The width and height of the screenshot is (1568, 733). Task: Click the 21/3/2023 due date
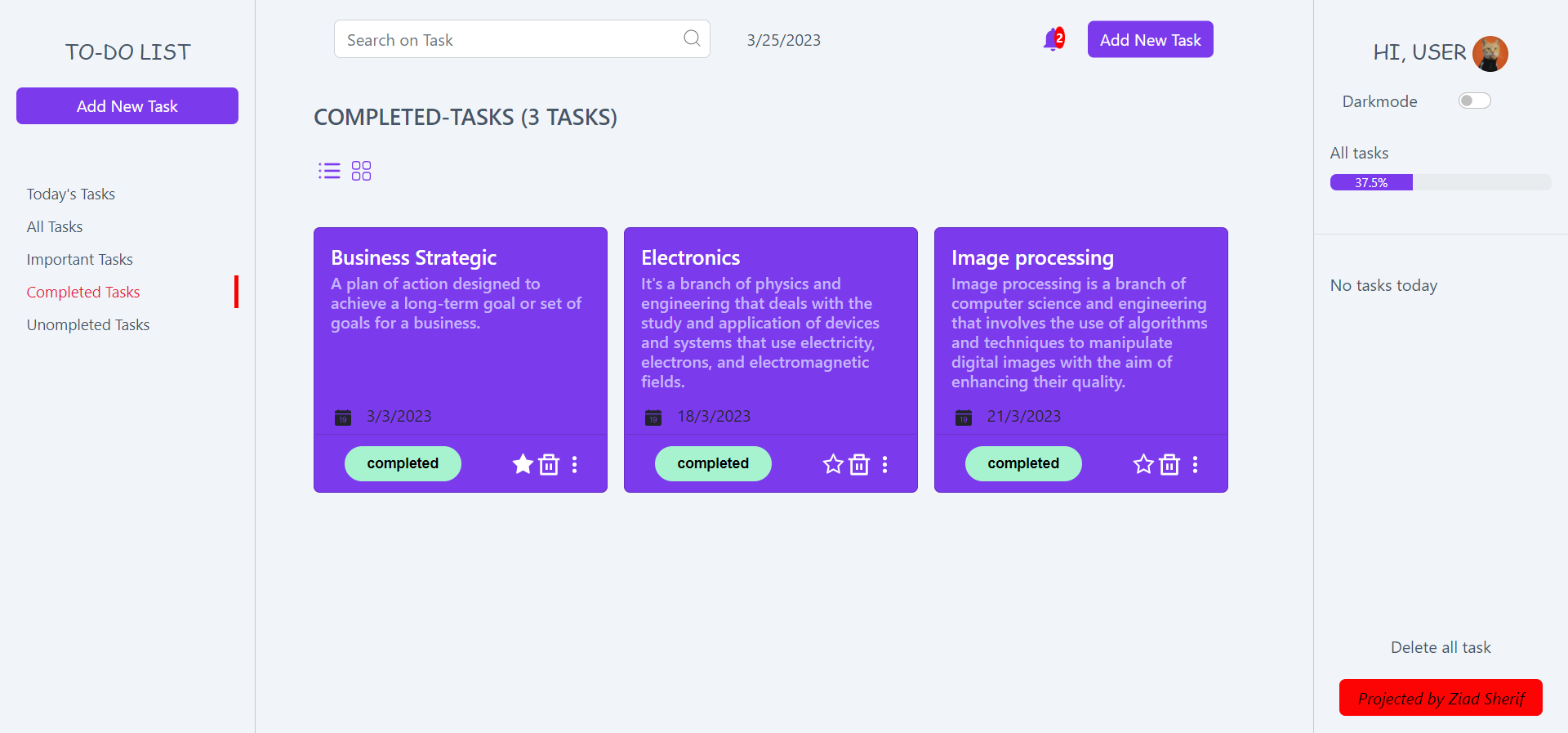[1023, 416]
